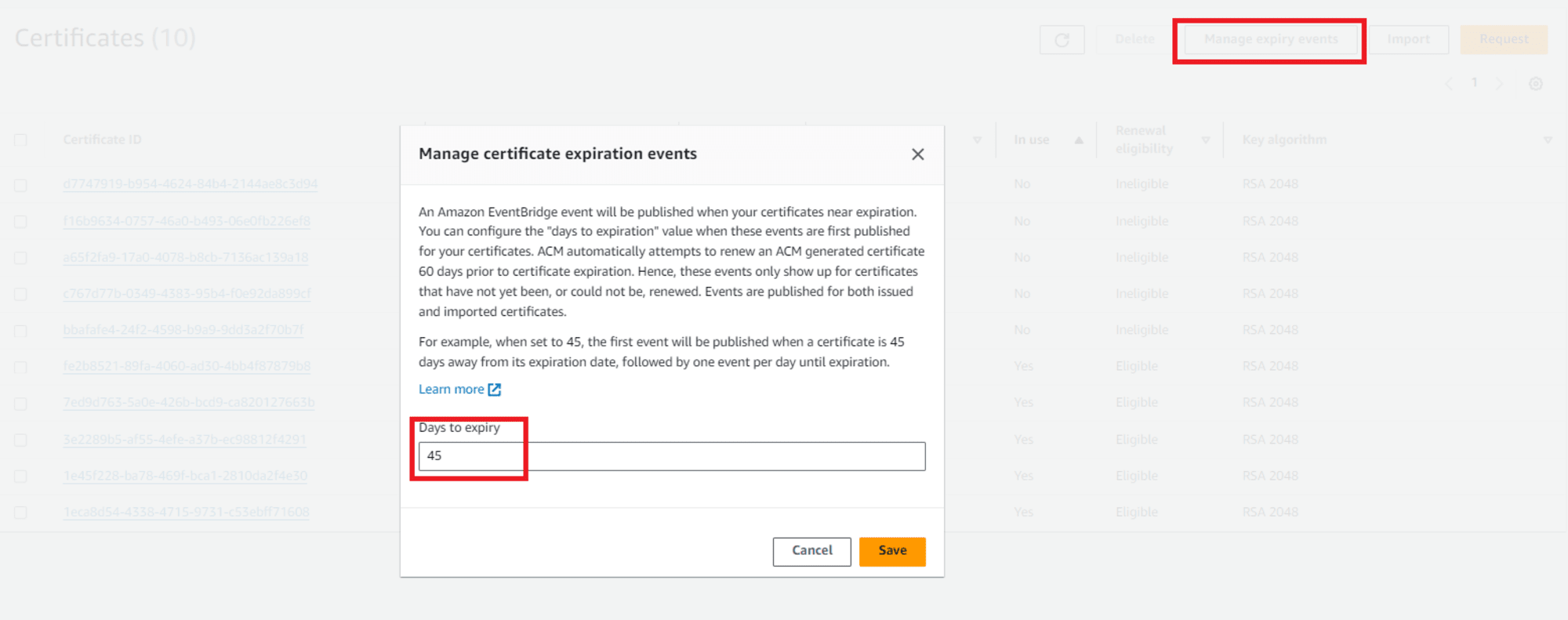Open certificate a65f2fa9-17a0-4078-b8cb-7136ac139a18

point(186,257)
